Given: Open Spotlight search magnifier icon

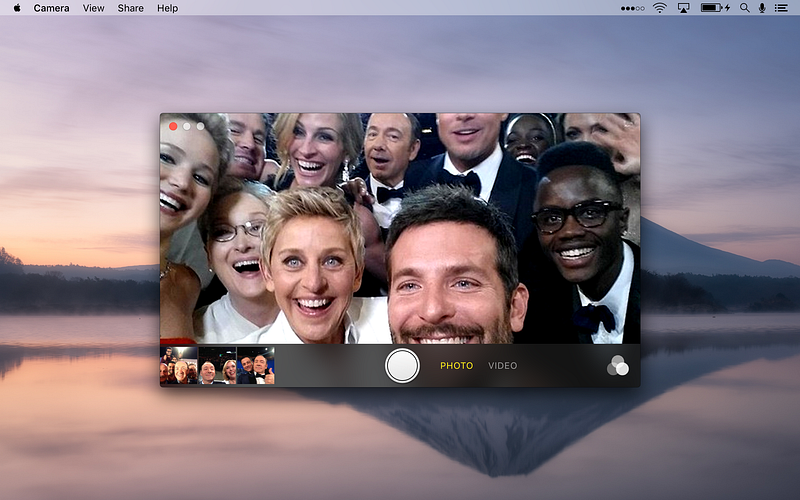Looking at the screenshot, I should click(x=745, y=8).
